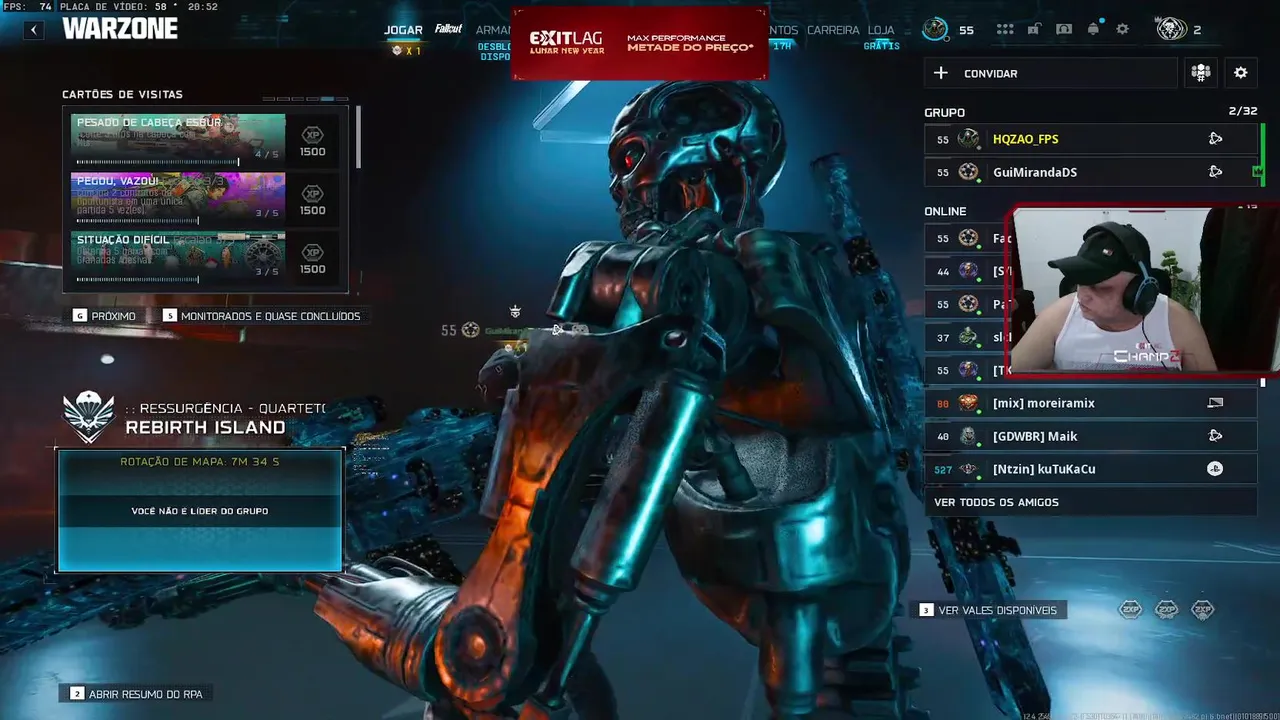This screenshot has height=720, width=1280.
Task: Open the dotted grid menu icon
Action: pos(1005,30)
